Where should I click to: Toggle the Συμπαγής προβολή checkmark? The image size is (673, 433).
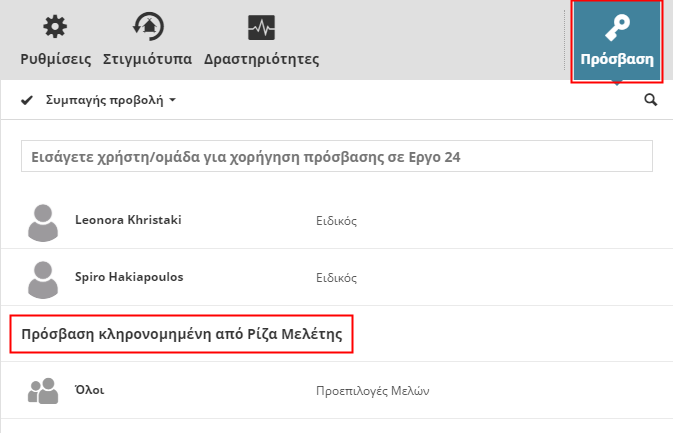27,100
